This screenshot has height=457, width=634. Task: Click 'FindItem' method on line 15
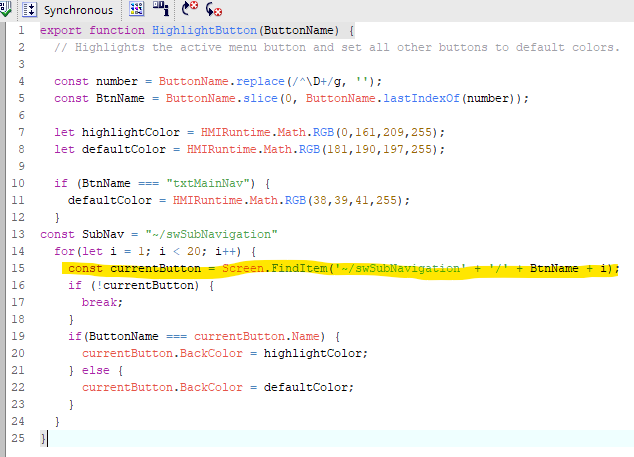[x=299, y=269]
